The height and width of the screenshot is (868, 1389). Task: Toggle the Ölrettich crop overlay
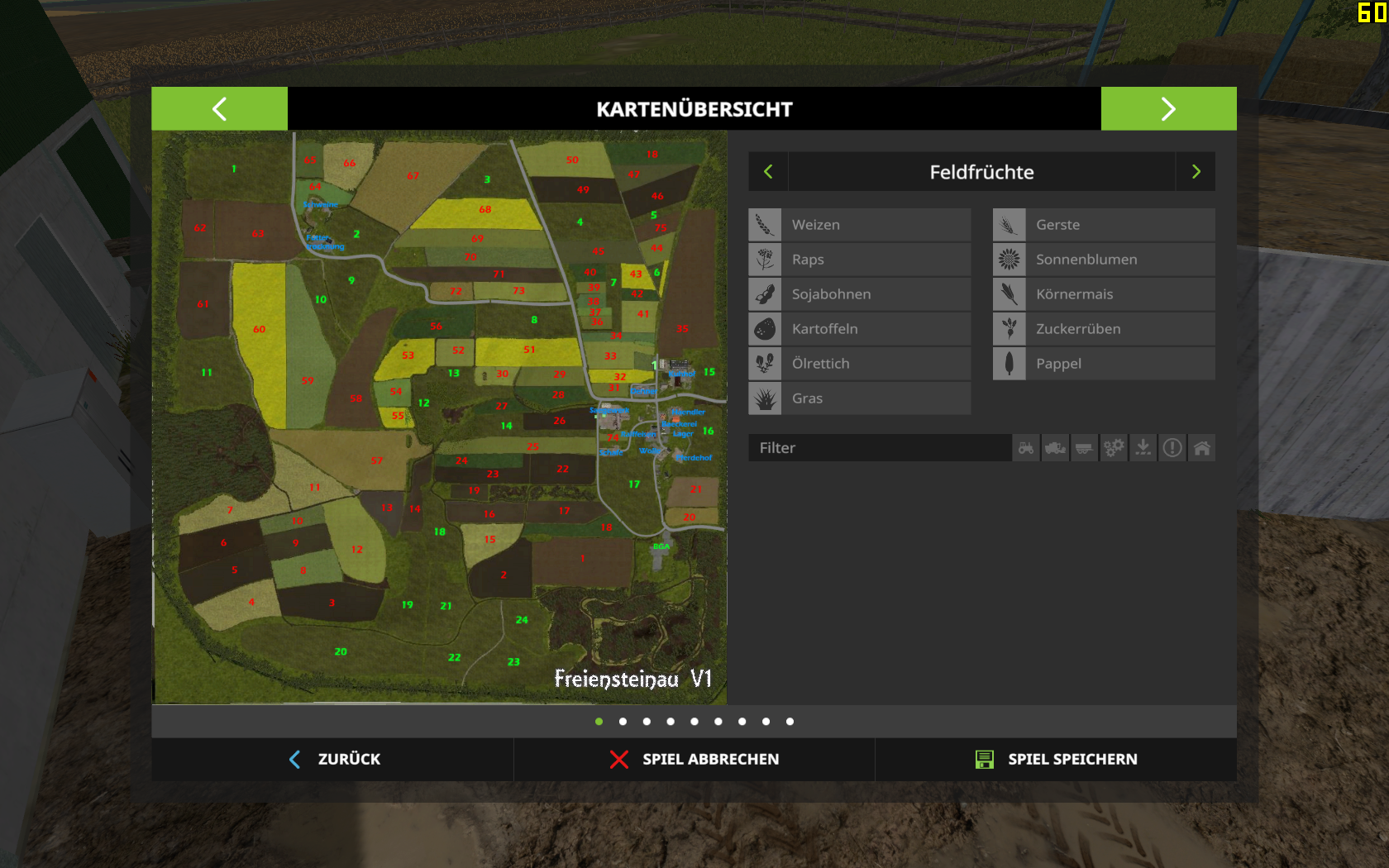(860, 364)
